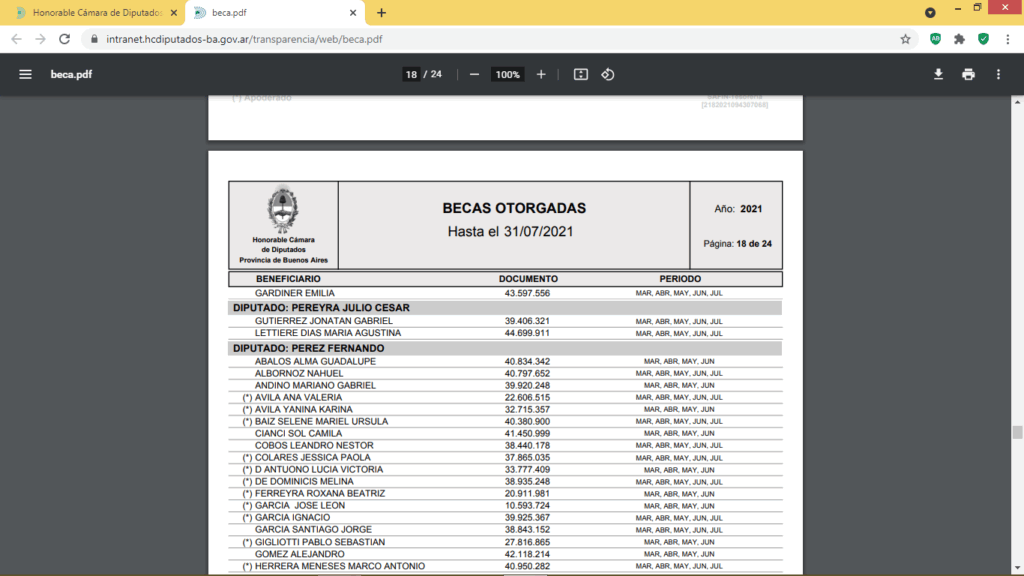1024x576 pixels.
Task: Click the scrollbar up arrow
Action: click(1017, 103)
